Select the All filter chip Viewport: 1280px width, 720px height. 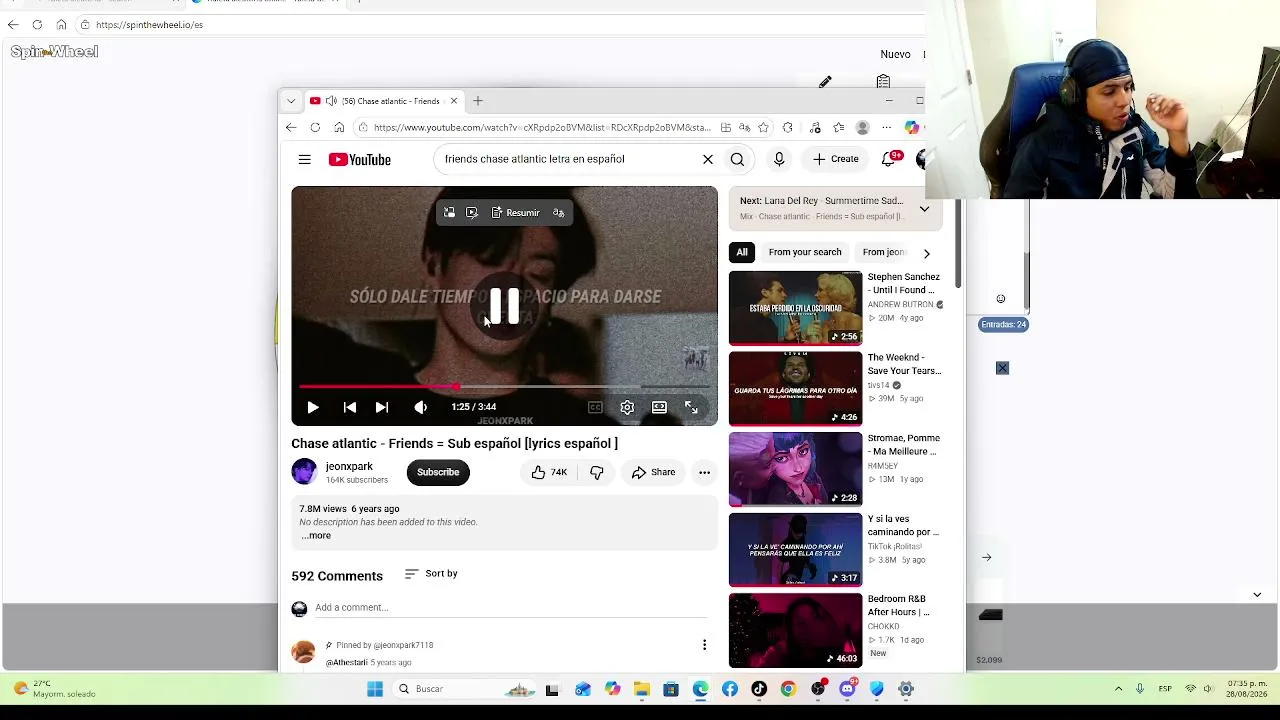point(742,252)
